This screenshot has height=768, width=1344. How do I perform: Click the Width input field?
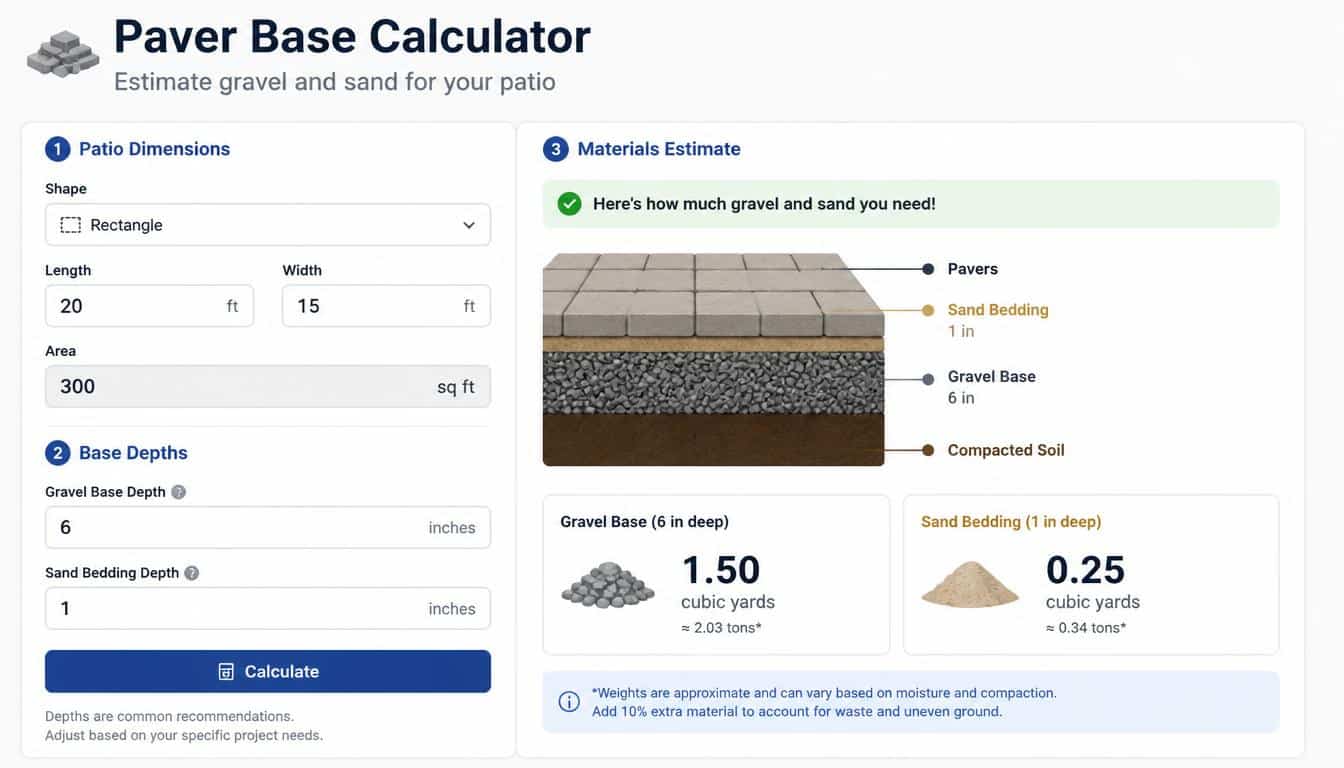[x=386, y=306]
